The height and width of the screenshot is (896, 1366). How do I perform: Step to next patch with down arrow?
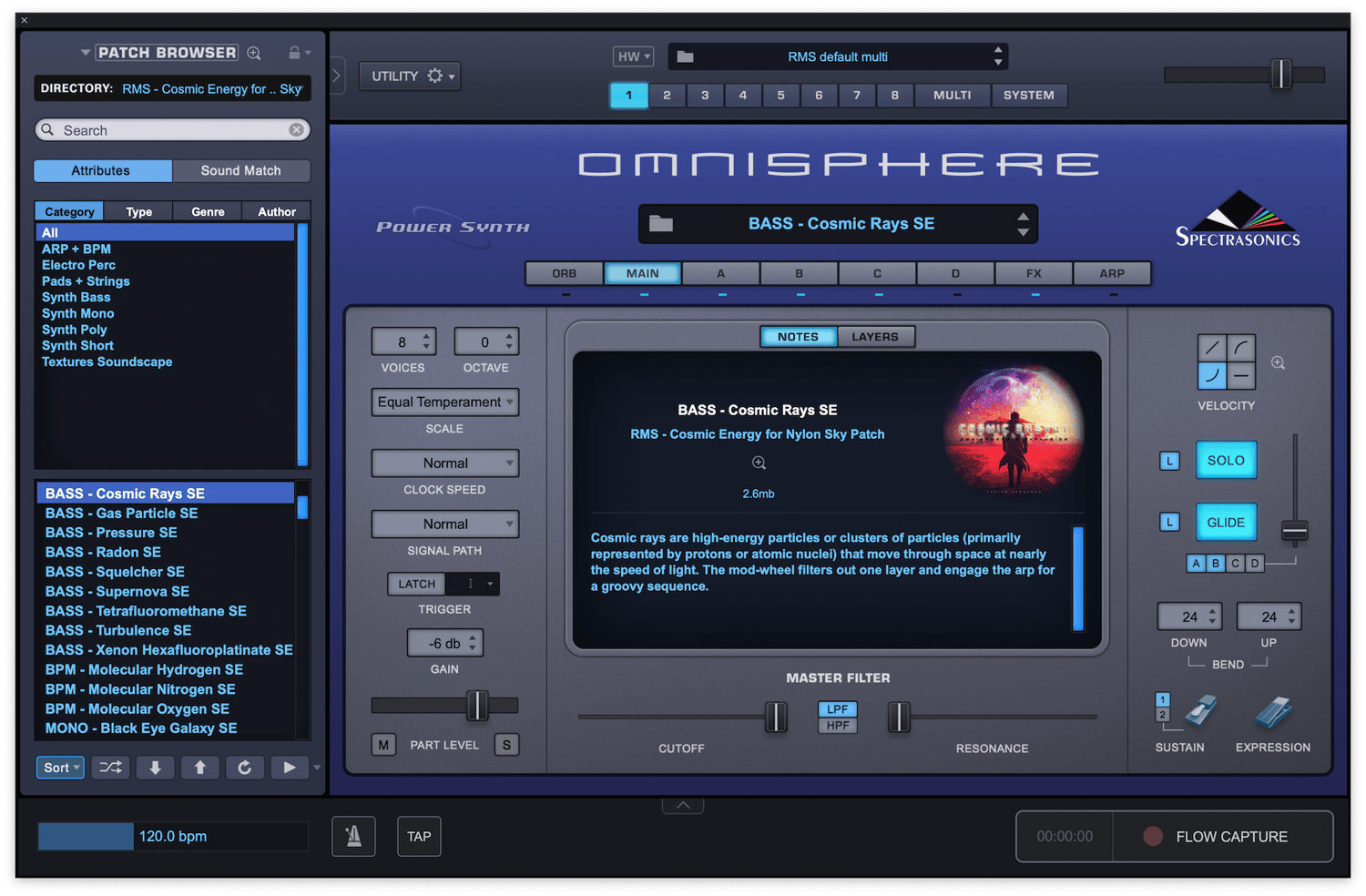[x=155, y=768]
